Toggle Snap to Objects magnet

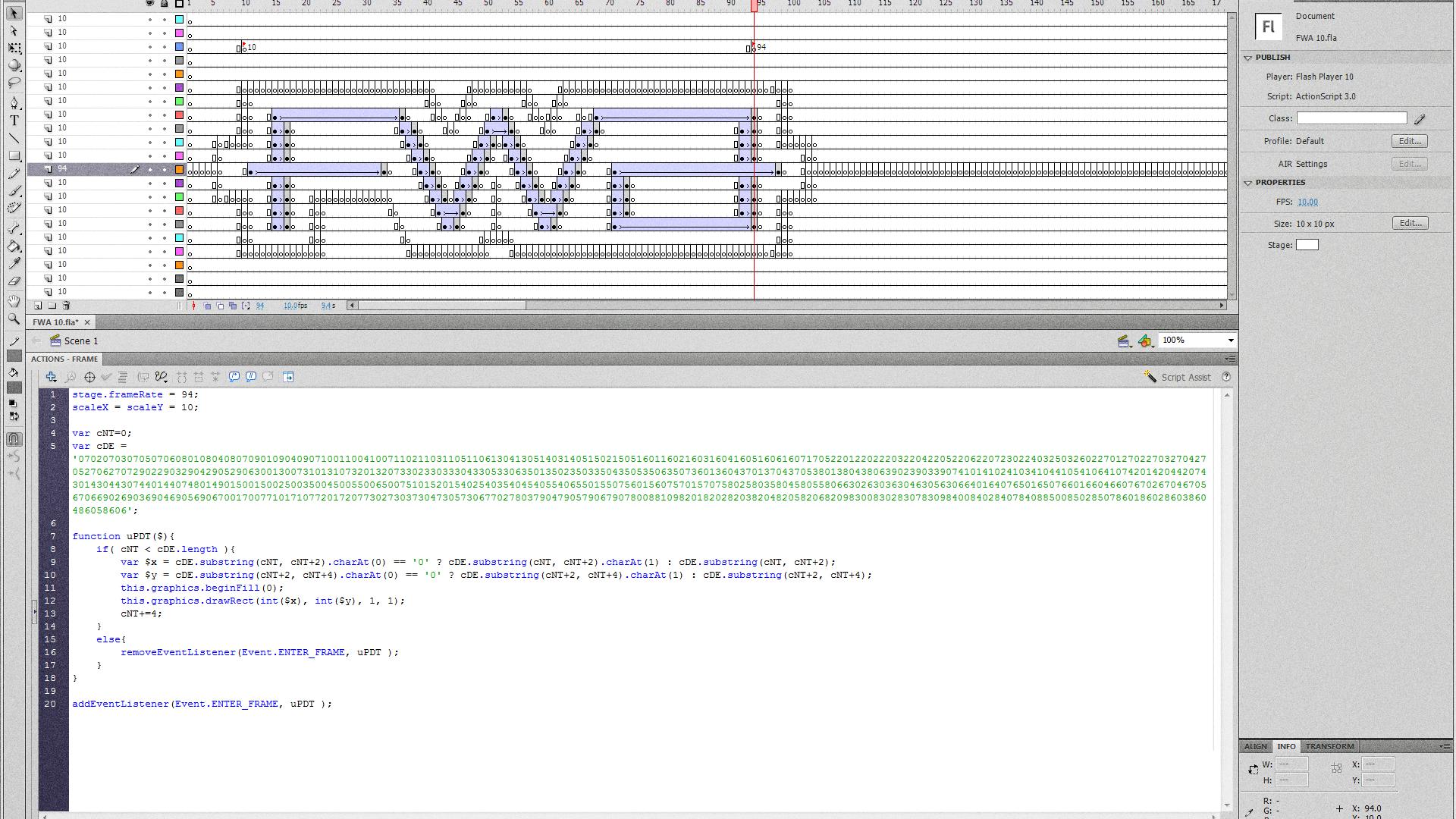(14, 439)
